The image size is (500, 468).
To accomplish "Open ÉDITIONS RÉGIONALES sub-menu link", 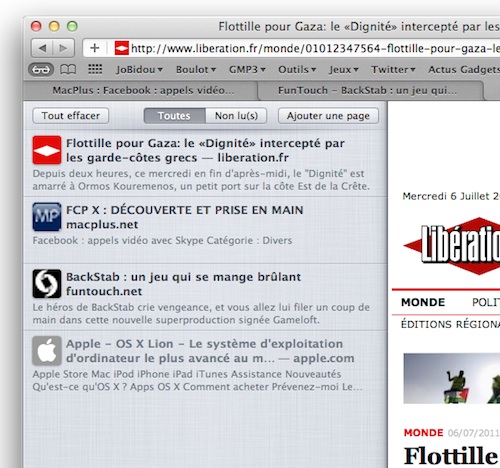I will (450, 324).
